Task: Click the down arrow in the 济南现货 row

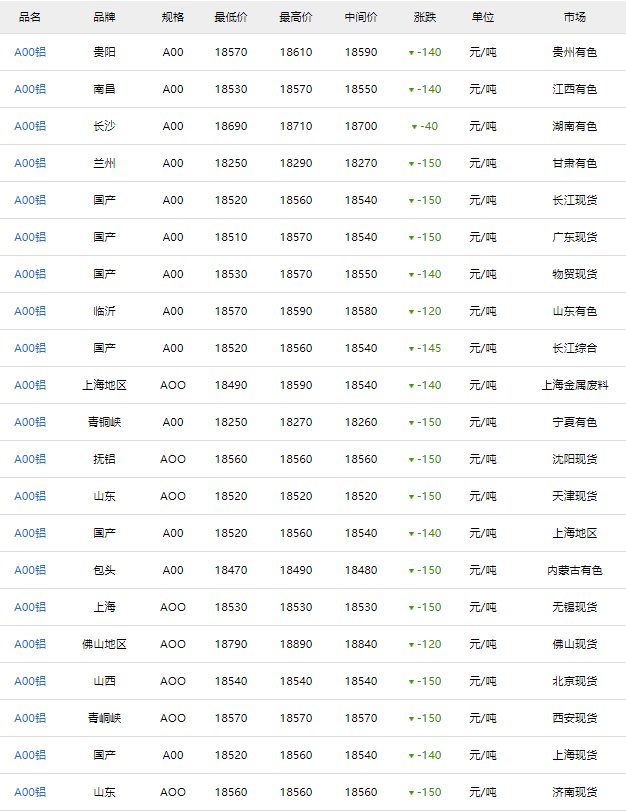Action: 411,793
